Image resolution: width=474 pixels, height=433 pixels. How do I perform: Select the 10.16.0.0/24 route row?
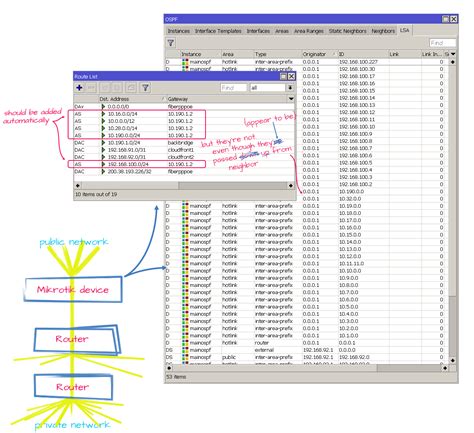click(x=184, y=114)
